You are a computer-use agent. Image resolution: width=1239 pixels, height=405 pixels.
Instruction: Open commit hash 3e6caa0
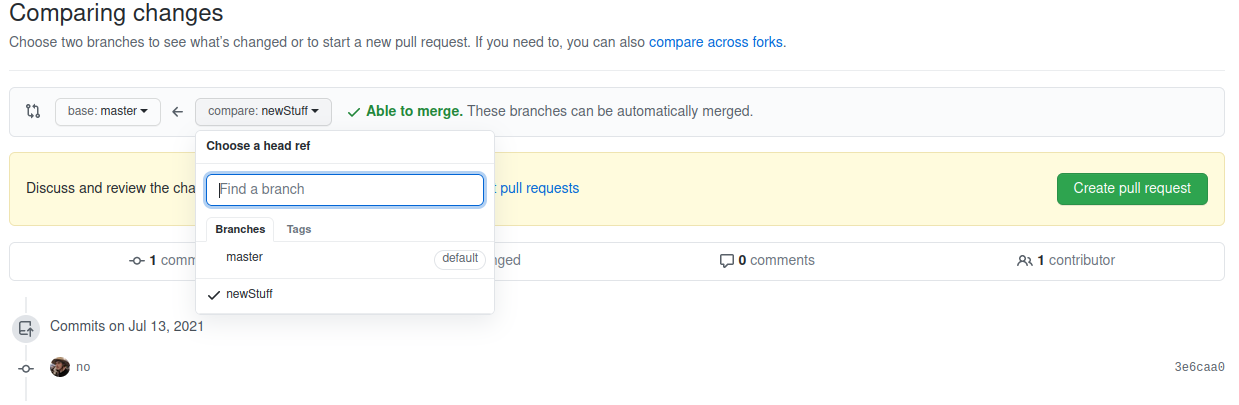pyautogui.click(x=1199, y=367)
